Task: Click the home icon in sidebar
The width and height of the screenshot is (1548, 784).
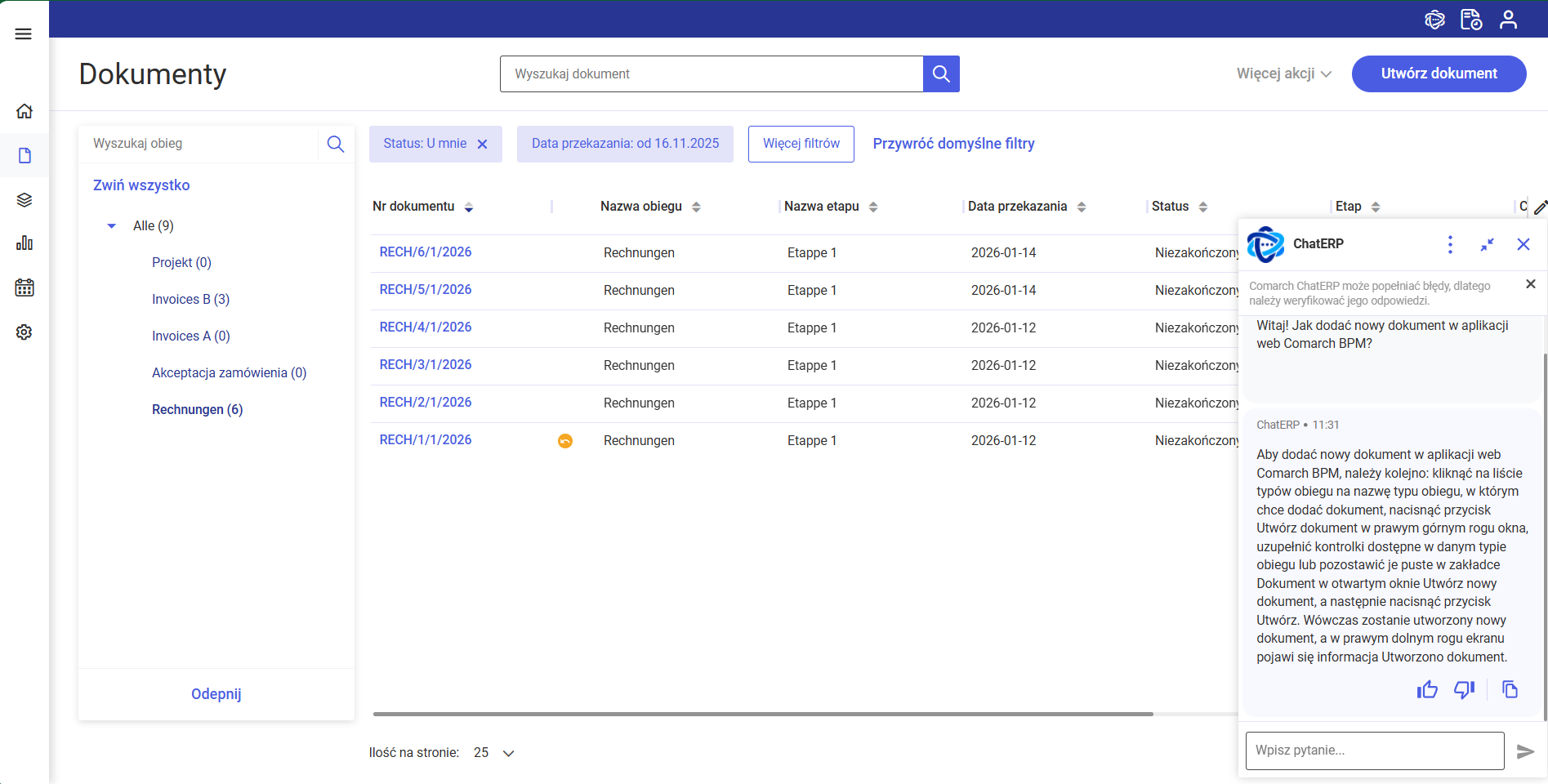Action: point(25,111)
